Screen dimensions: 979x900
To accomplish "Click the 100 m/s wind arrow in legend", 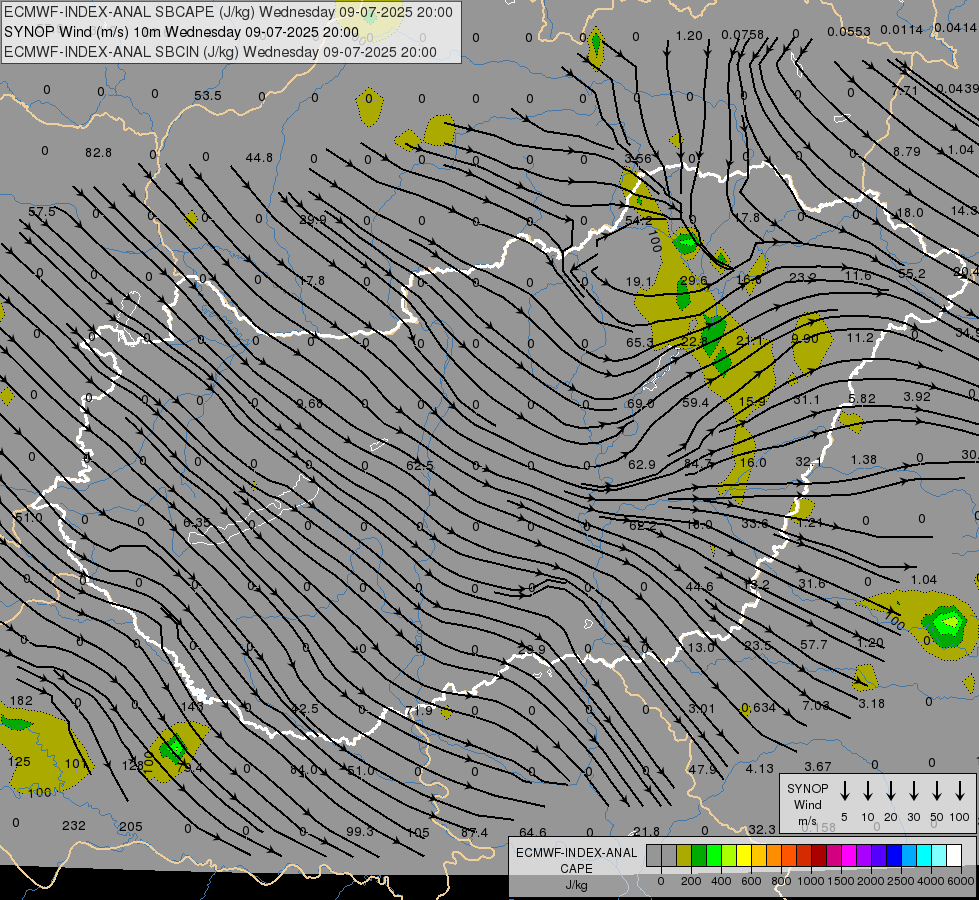I will click(x=960, y=791).
